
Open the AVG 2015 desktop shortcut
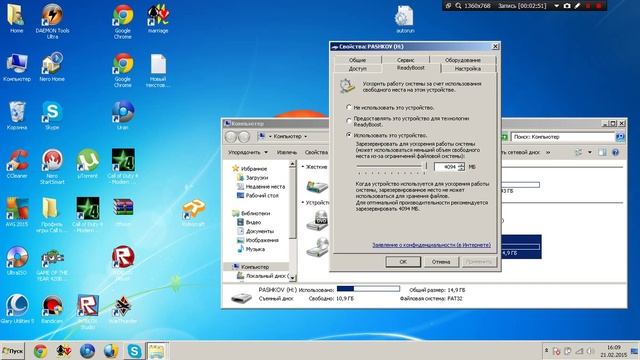[x=17, y=212]
